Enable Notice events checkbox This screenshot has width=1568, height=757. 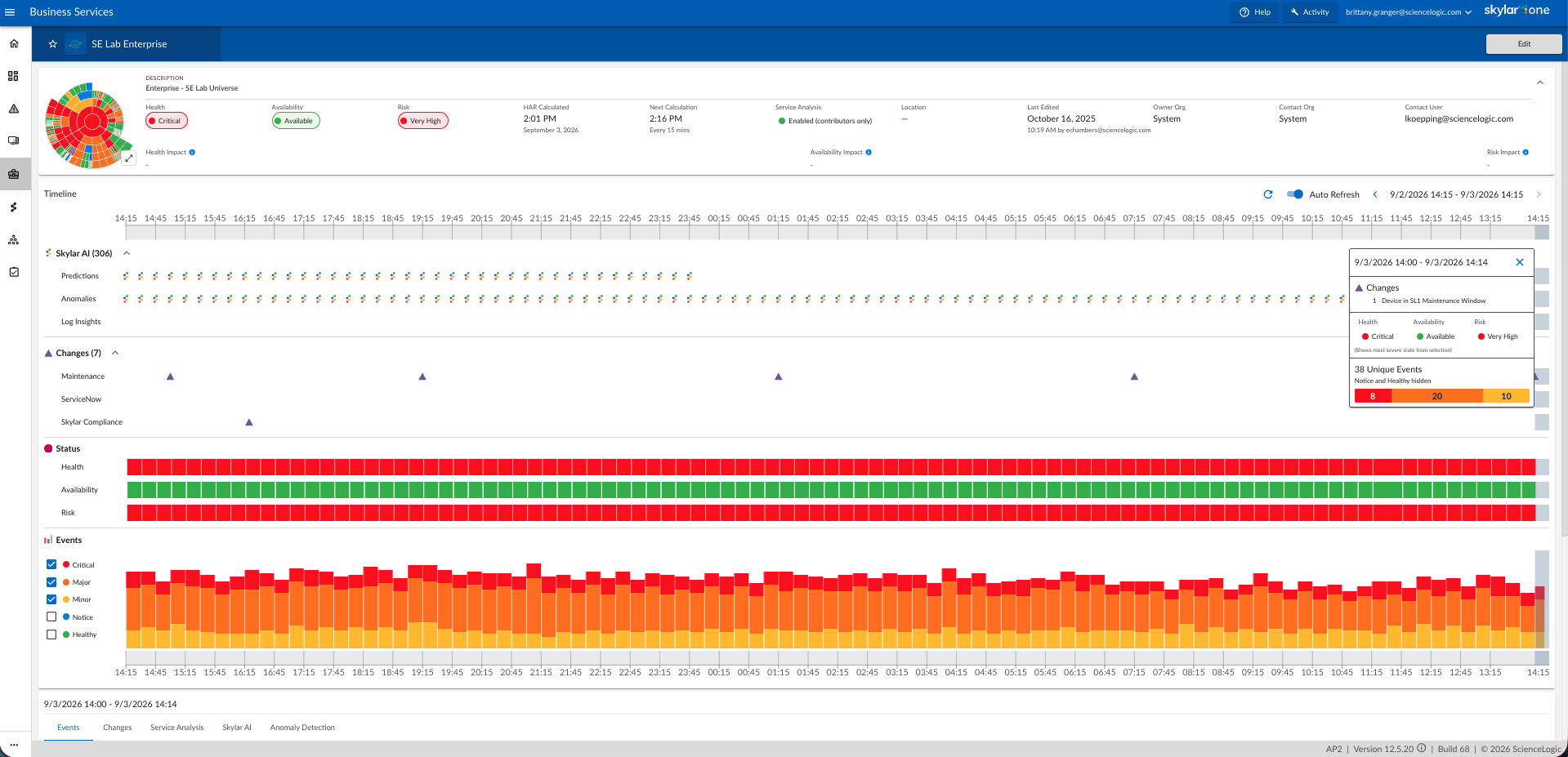coord(51,617)
